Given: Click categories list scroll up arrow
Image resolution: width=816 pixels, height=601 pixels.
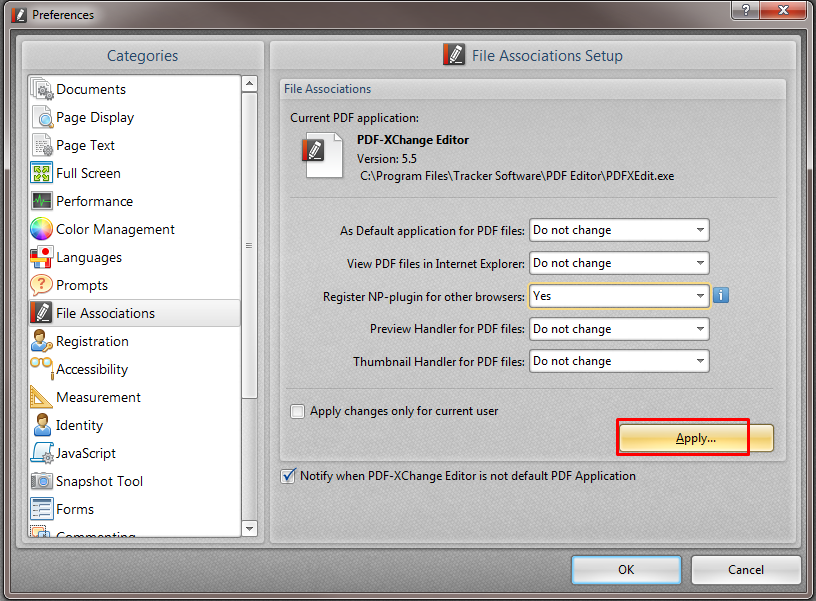Looking at the screenshot, I should coord(250,83).
